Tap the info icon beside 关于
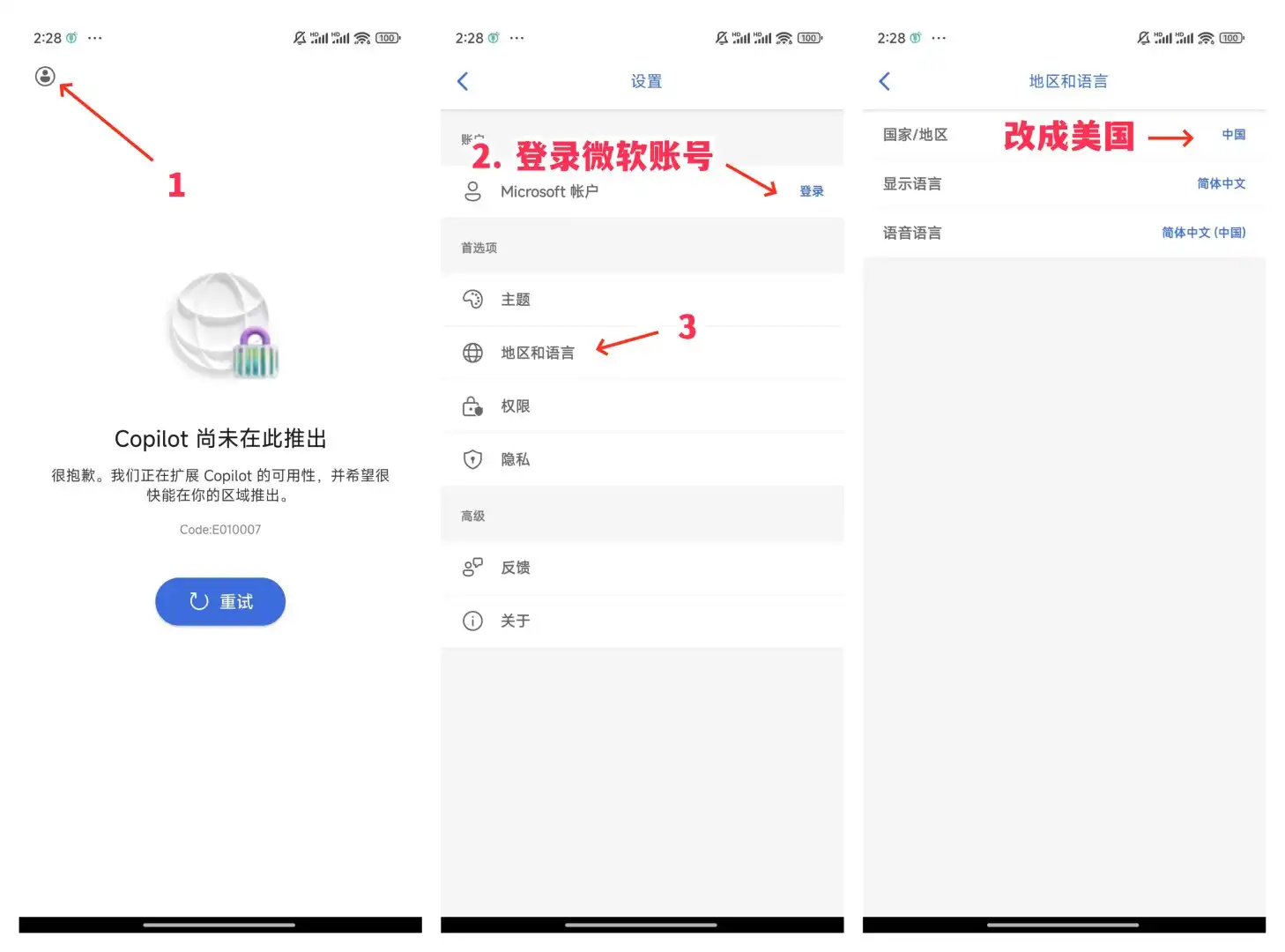Image resolution: width=1285 pixels, height=952 pixels. point(472,621)
